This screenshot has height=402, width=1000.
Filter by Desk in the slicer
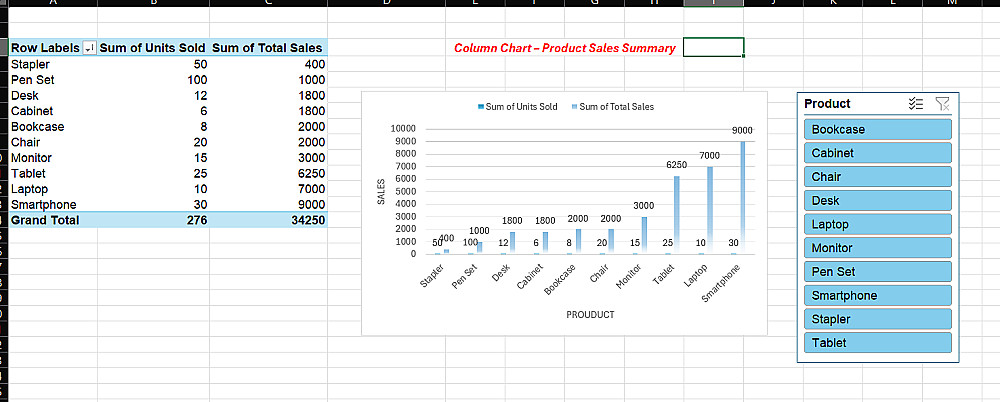(878, 200)
